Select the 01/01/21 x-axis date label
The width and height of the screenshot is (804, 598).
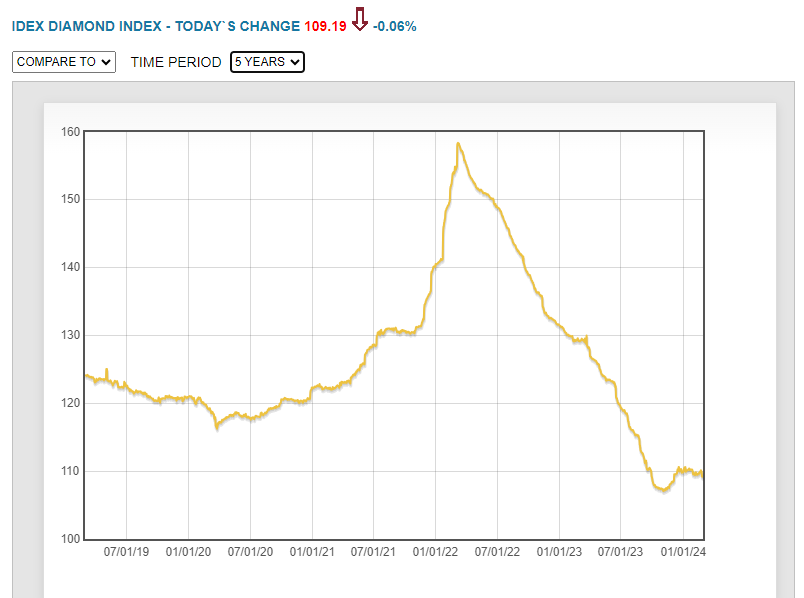(313, 551)
